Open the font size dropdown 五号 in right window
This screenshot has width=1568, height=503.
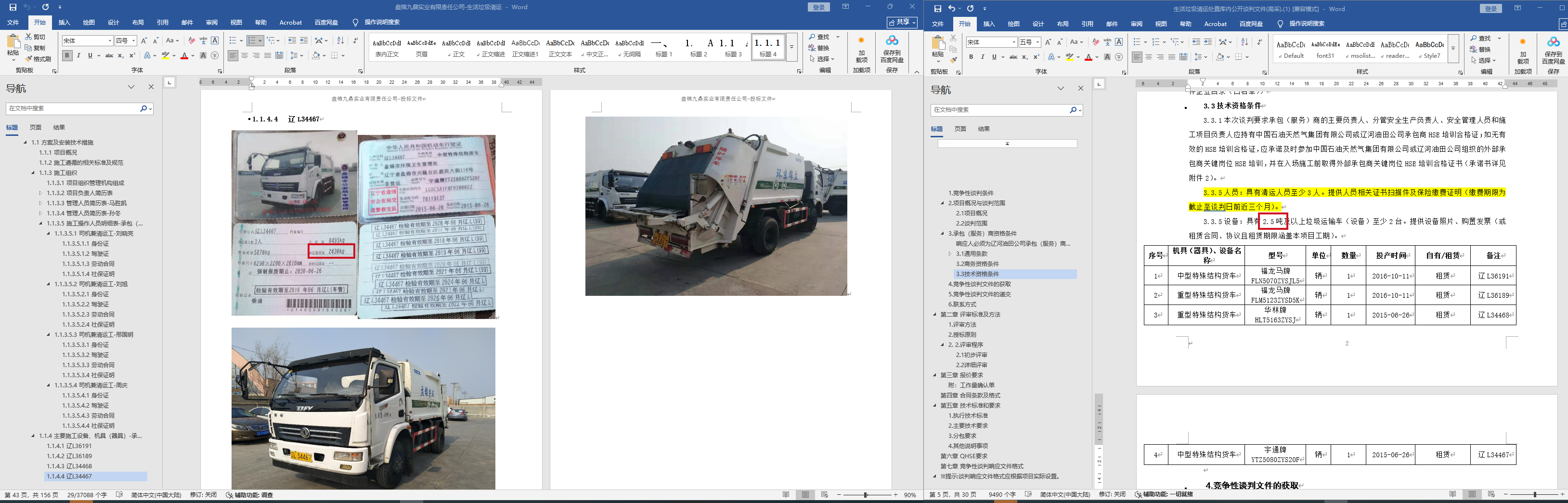1037,42
